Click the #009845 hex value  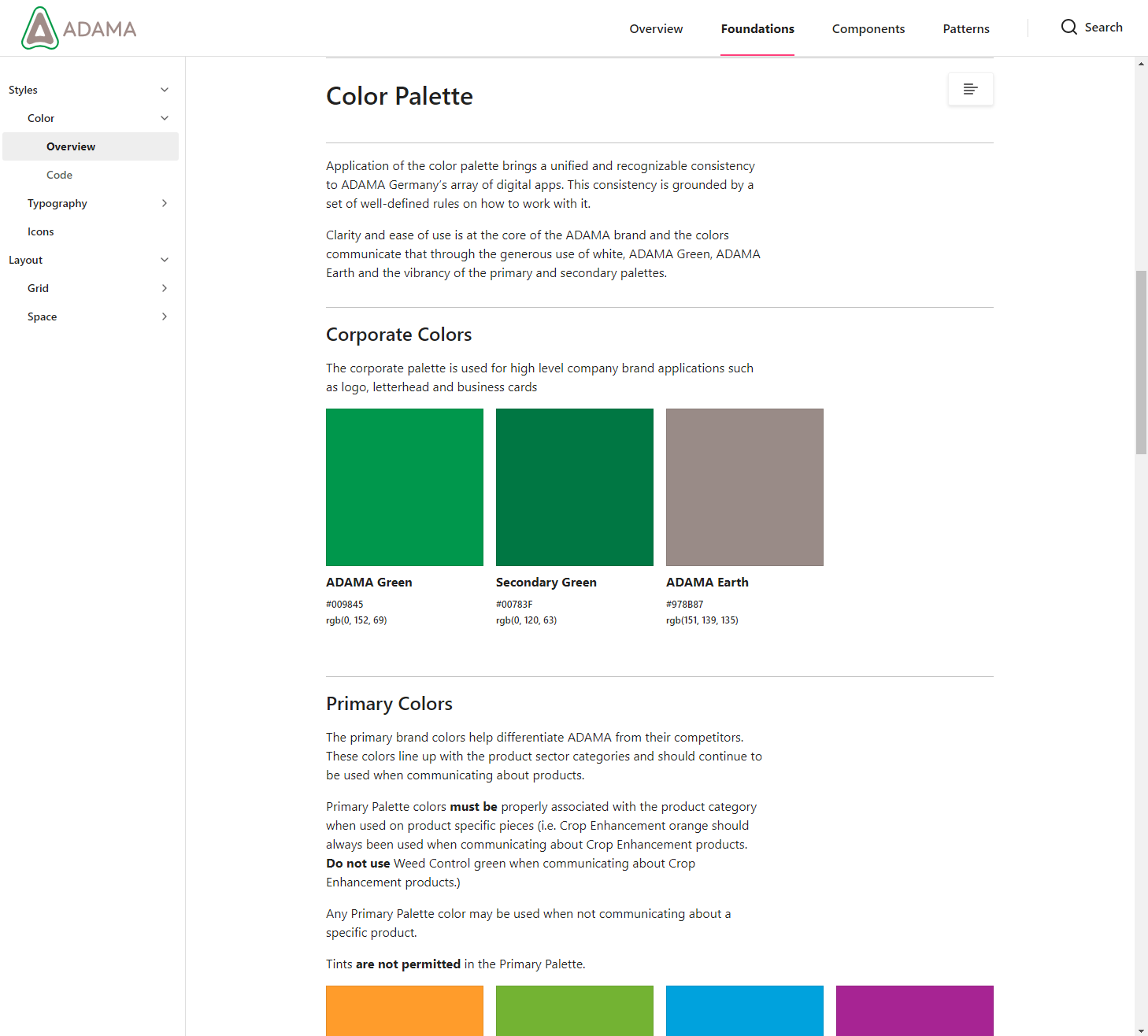click(x=345, y=605)
